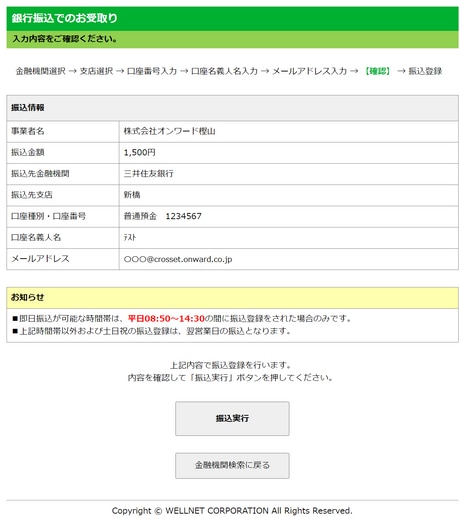Select the 口座名義人名入力 breadcrumb step
Image resolution: width=460 pixels, height=523 pixels.
tap(224, 71)
